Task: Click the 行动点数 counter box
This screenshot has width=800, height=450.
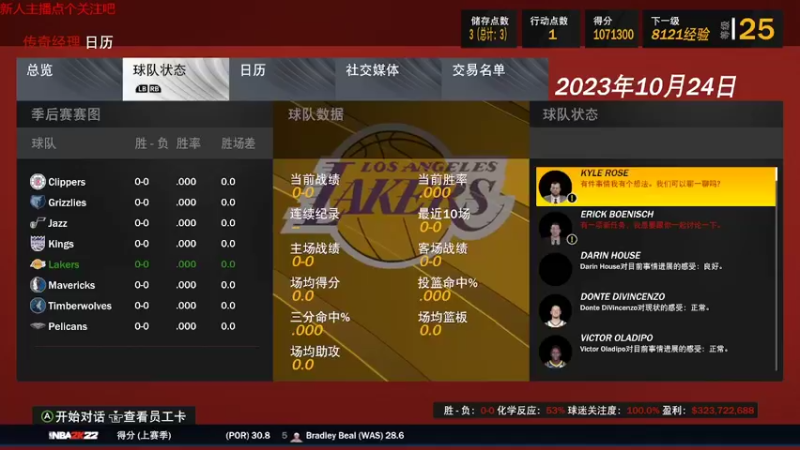Action: pos(551,29)
